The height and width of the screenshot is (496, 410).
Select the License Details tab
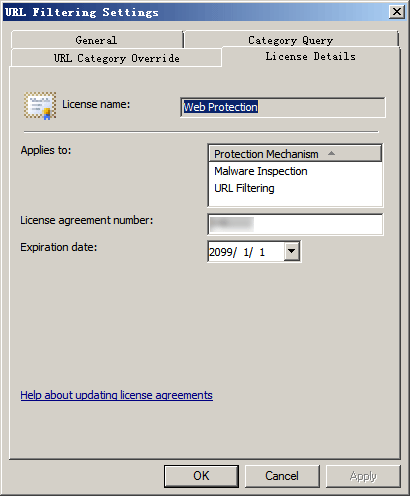(x=310, y=56)
